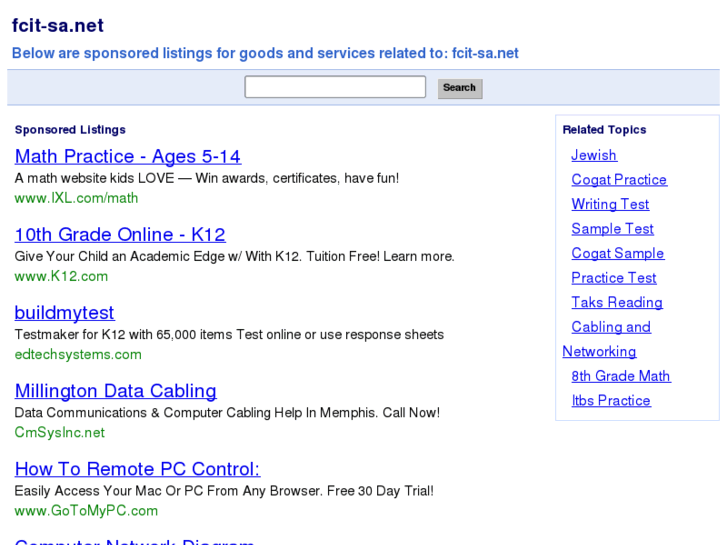Image resolution: width=727 pixels, height=545 pixels.
Task: Select the Taks Reading related topic
Action: click(x=617, y=302)
